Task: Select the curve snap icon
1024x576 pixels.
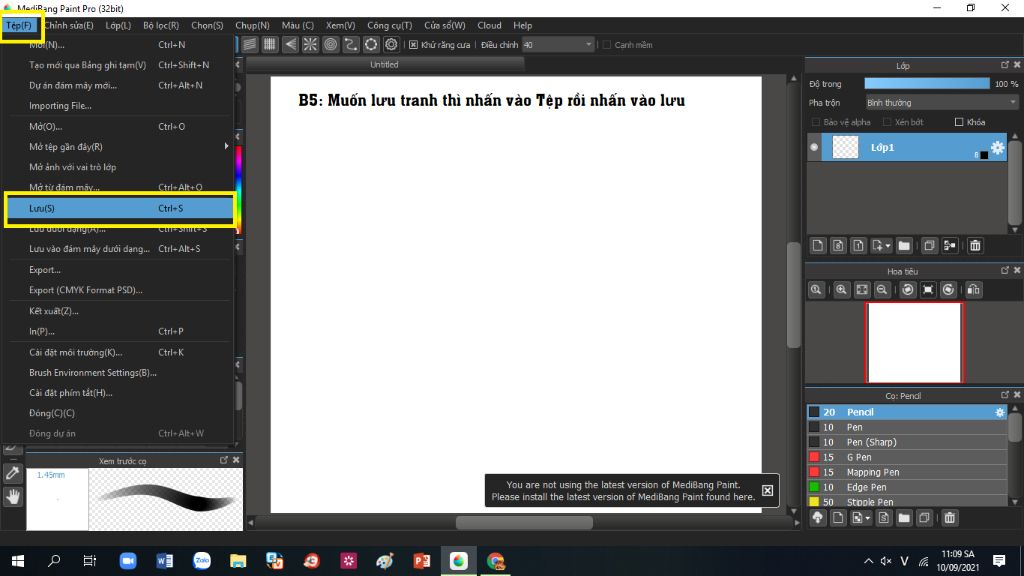Action: [x=351, y=44]
